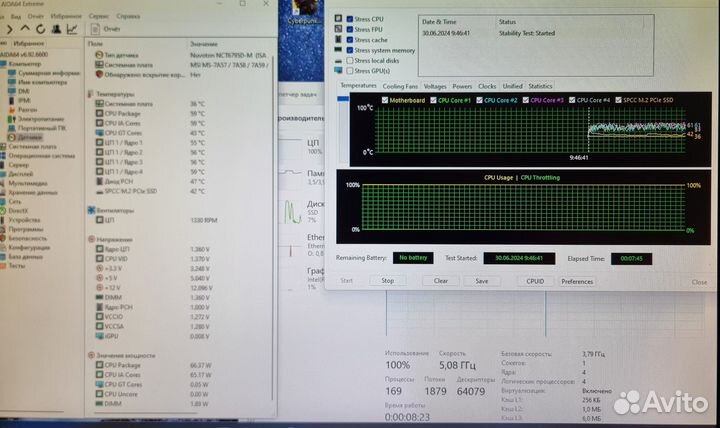The width and height of the screenshot is (720, 428).
Task: Click the forward arrow in AIDA64 toolbar
Action: (10, 29)
